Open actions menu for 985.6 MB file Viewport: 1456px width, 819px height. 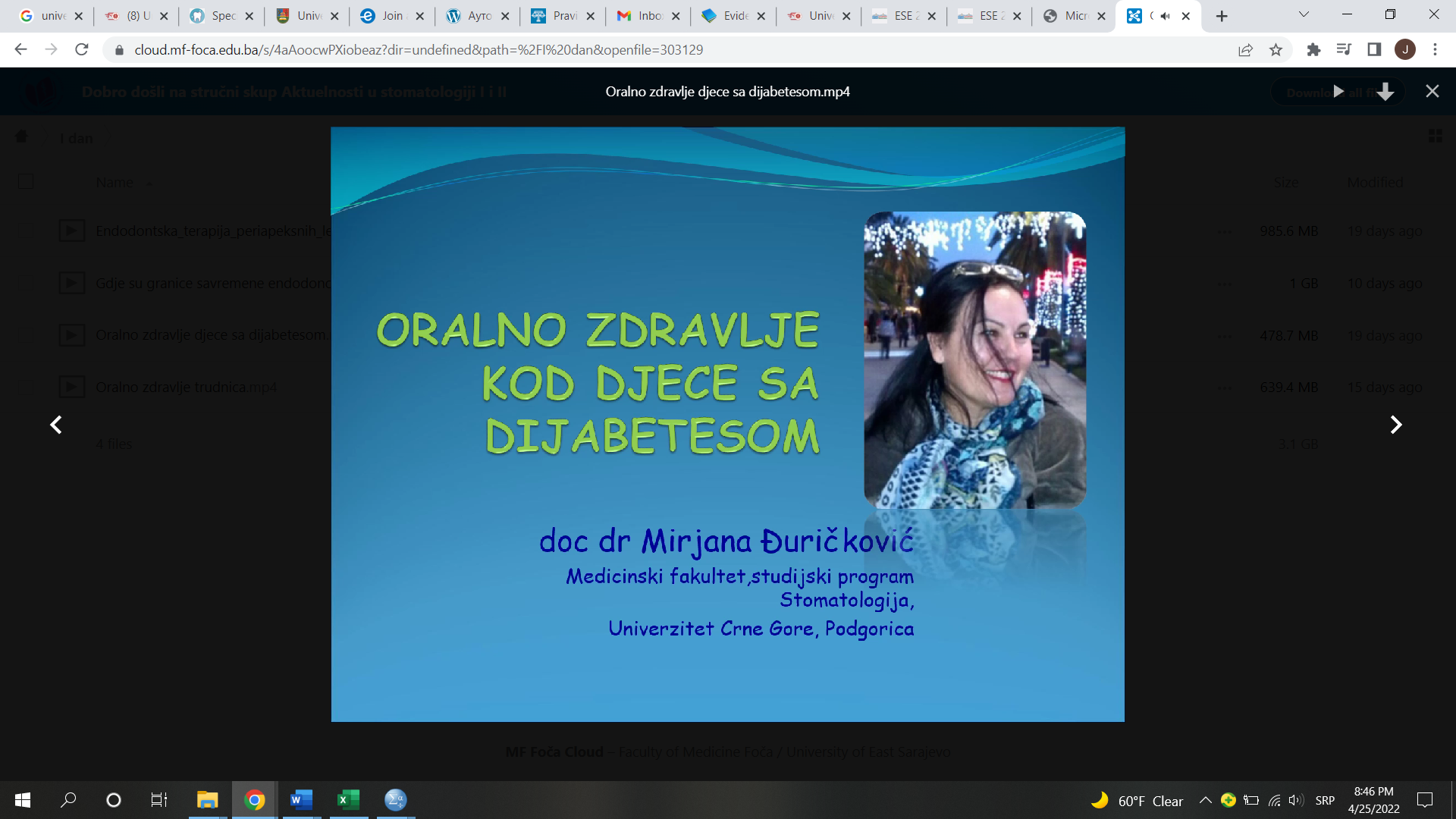pos(1225,231)
